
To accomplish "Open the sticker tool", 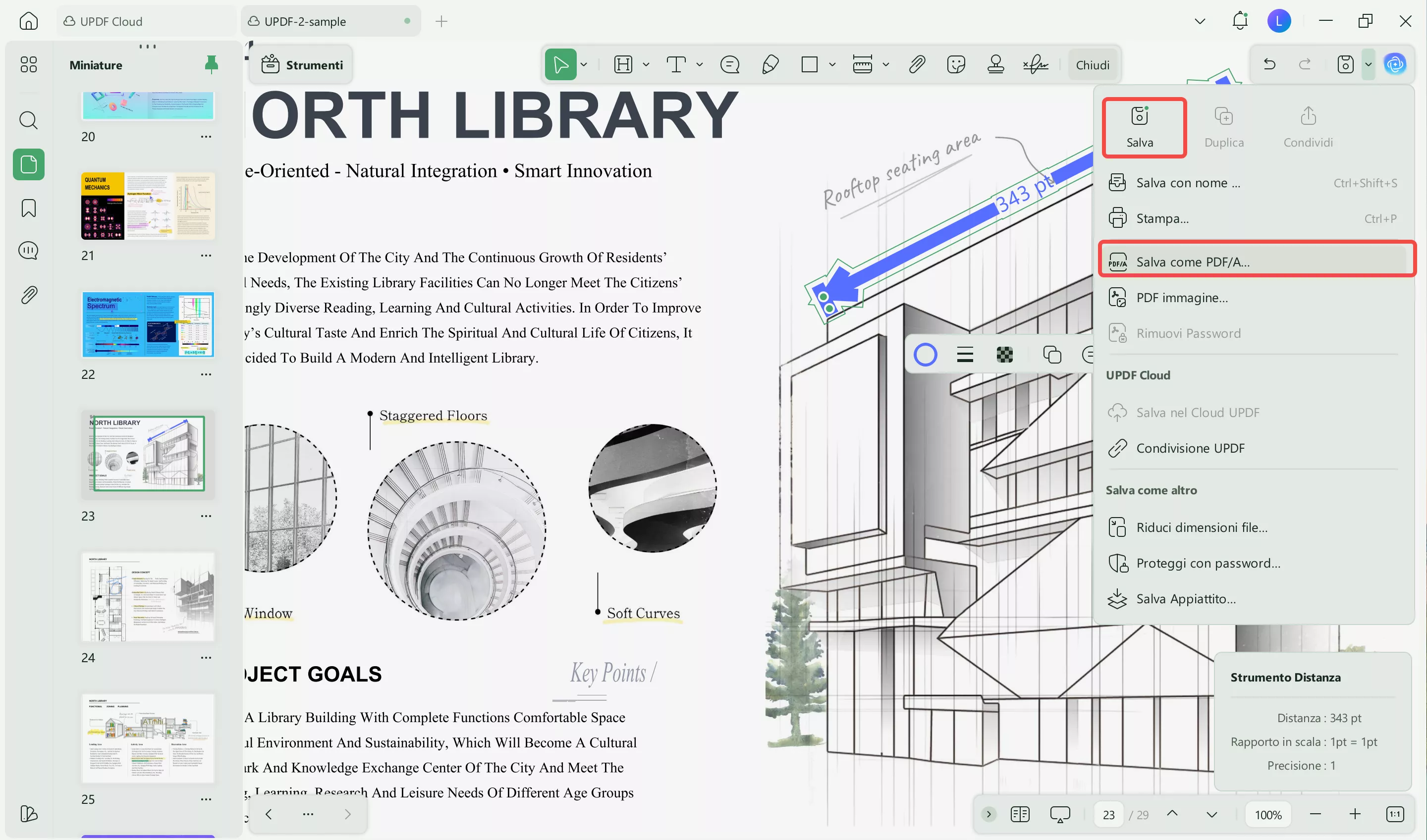I will pyautogui.click(x=956, y=64).
